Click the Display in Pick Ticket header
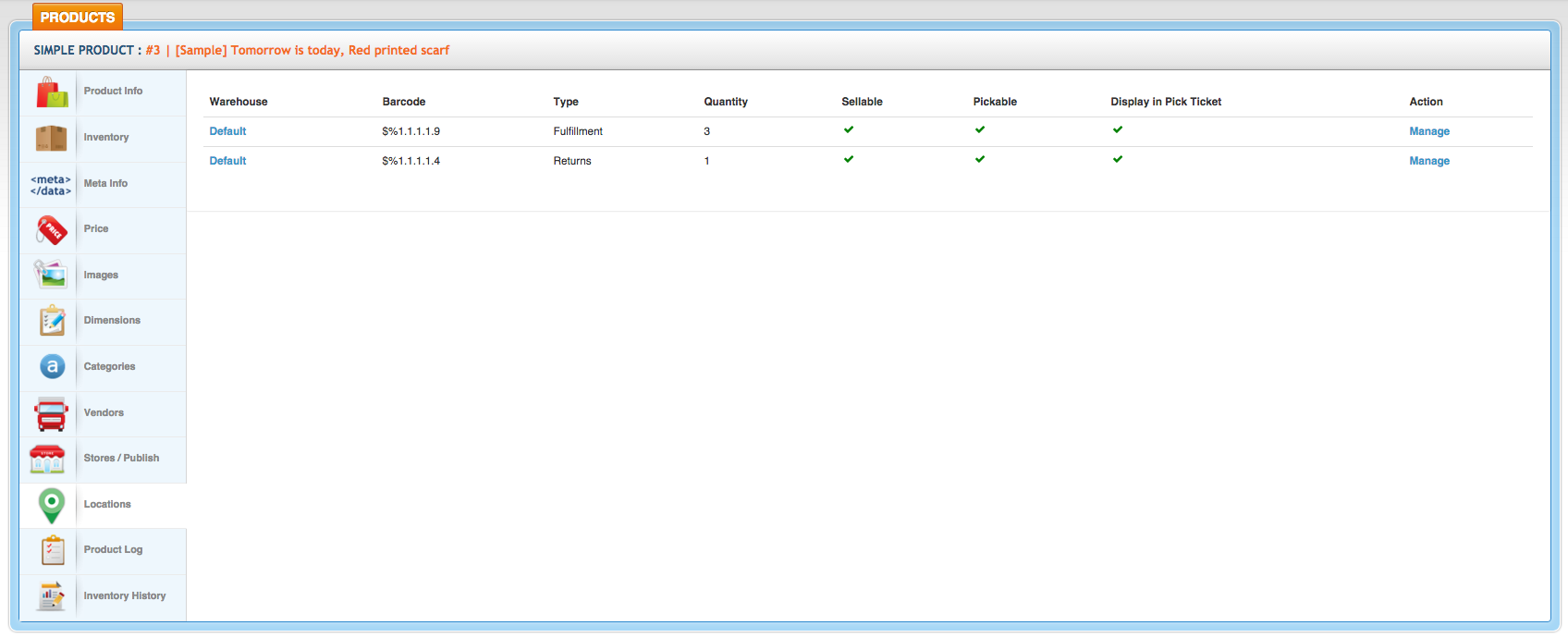This screenshot has width=1568, height=638. click(x=1166, y=102)
